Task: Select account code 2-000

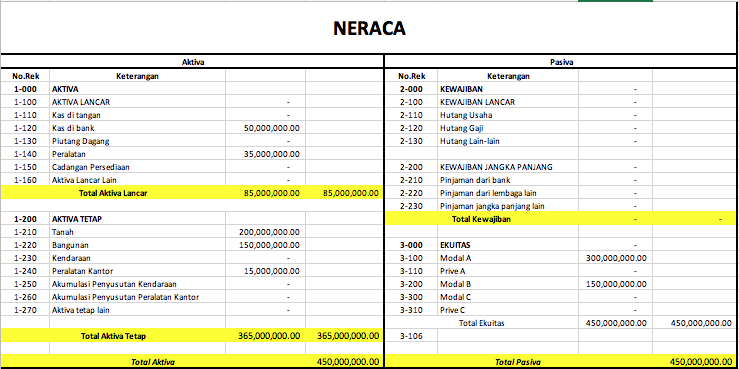Action: point(410,89)
